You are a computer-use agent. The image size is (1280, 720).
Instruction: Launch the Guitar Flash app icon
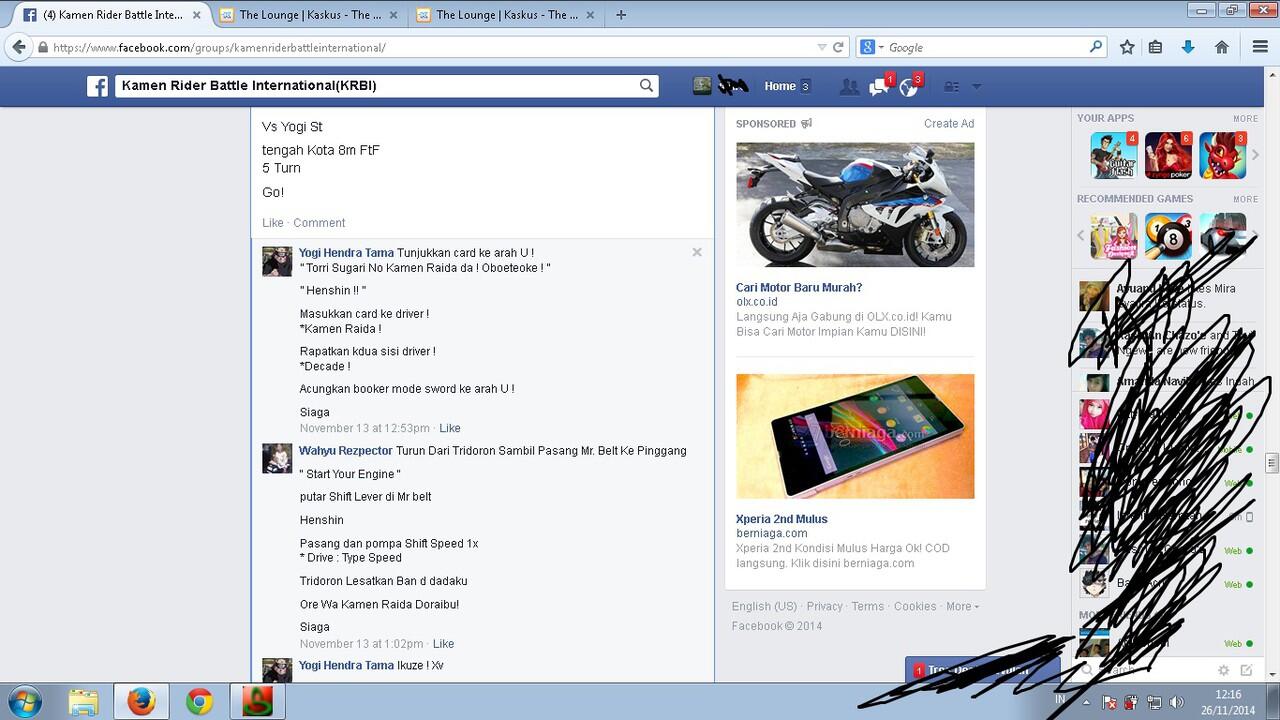[x=1114, y=155]
